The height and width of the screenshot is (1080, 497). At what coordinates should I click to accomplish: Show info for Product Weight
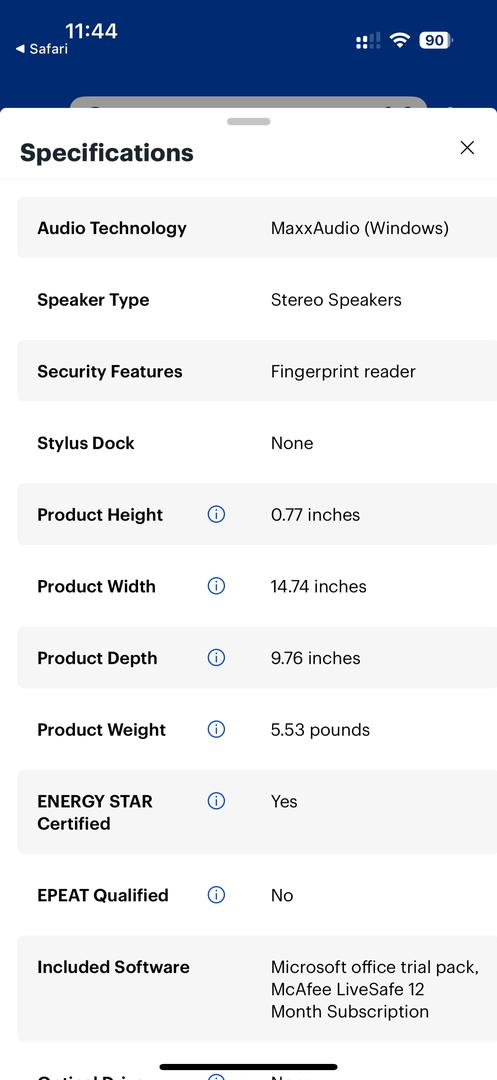(x=216, y=729)
